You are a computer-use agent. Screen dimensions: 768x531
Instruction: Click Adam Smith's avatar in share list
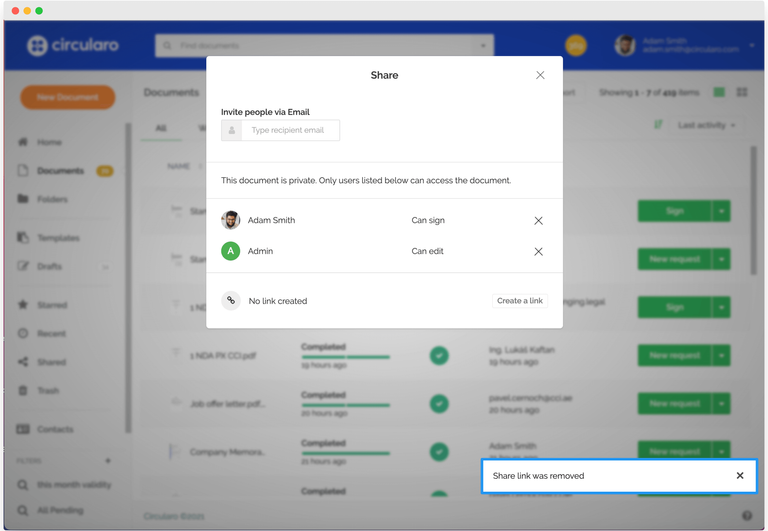click(231, 220)
